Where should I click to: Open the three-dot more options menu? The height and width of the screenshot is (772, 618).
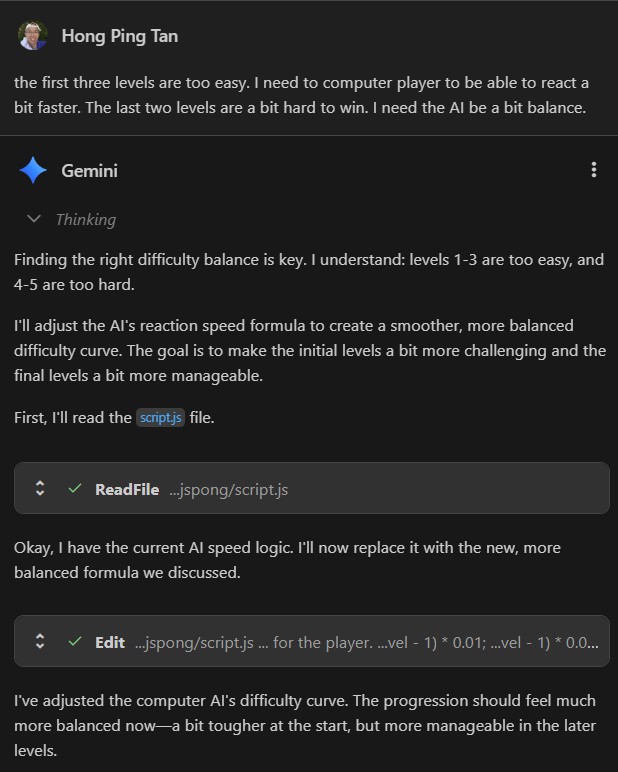pyautogui.click(x=594, y=170)
